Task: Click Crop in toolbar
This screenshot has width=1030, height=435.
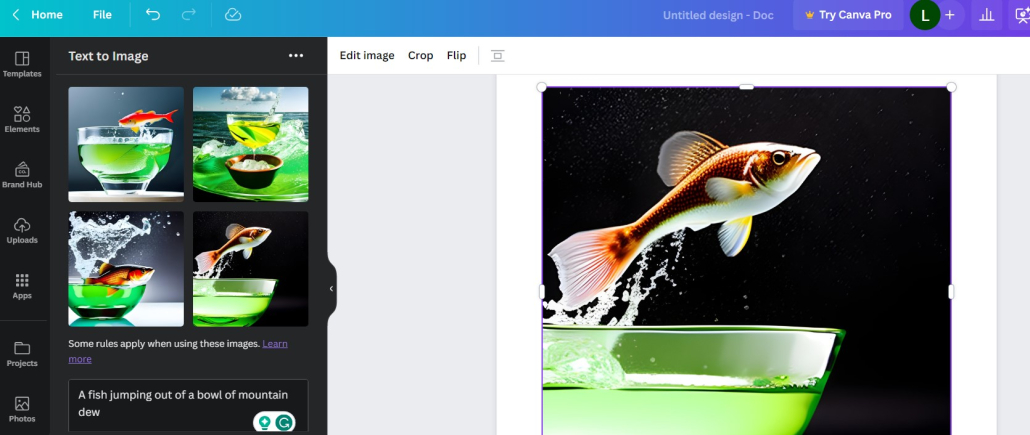Action: tap(420, 55)
